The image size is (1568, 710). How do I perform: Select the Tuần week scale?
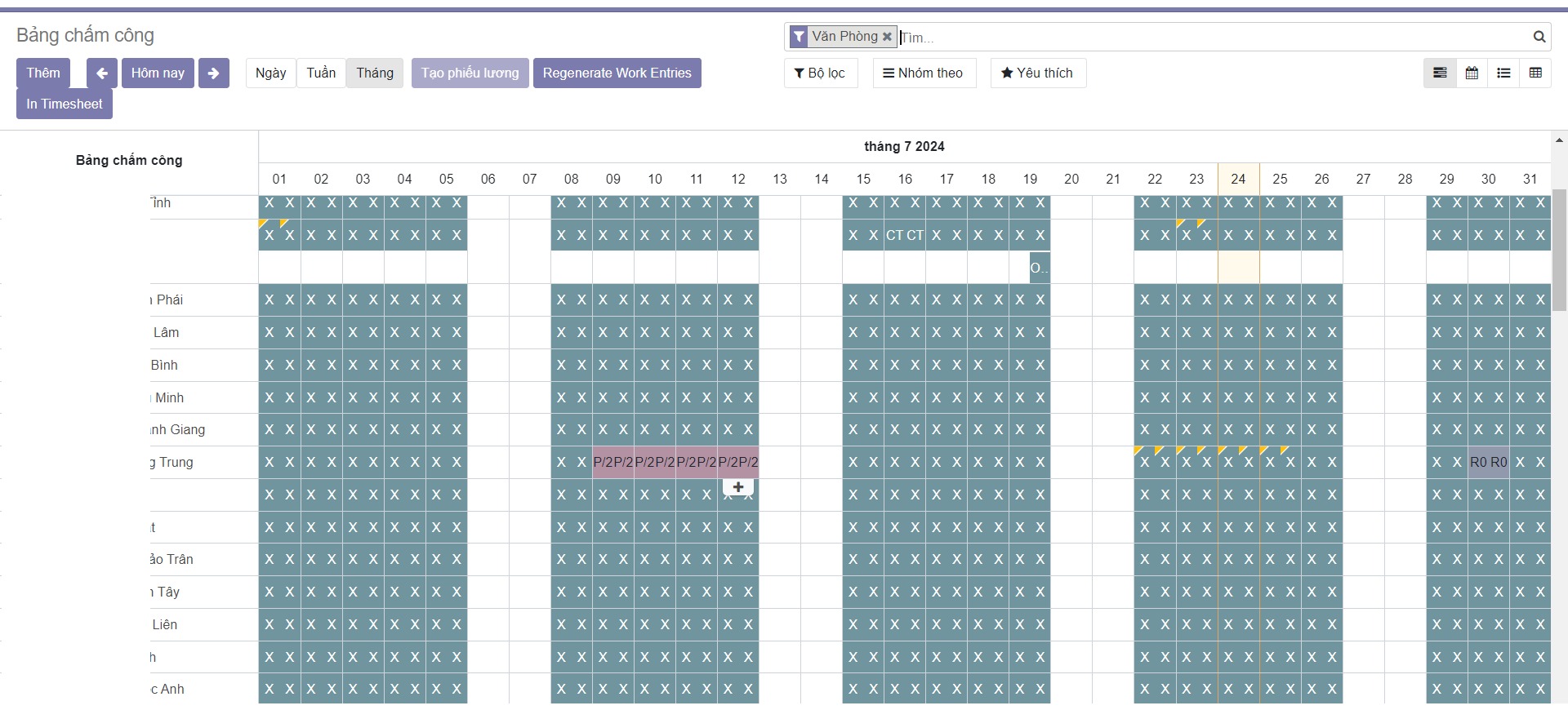pos(321,73)
